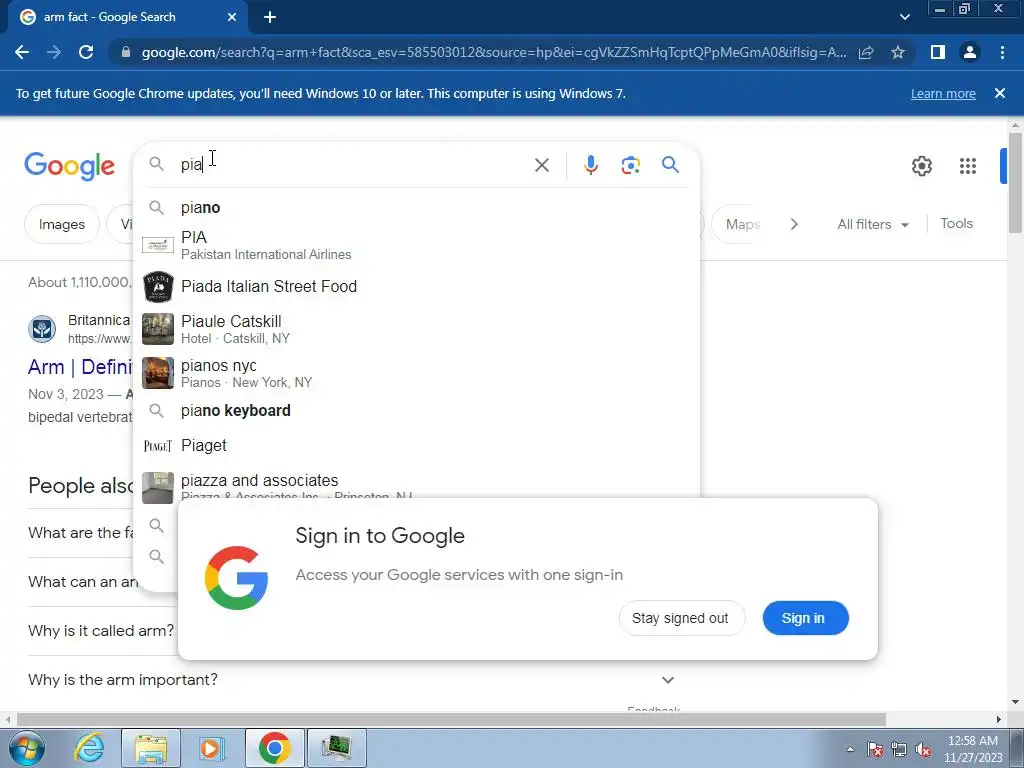This screenshot has width=1024, height=768.
Task: Select the 'piano' suggestion
Action: coord(416,208)
